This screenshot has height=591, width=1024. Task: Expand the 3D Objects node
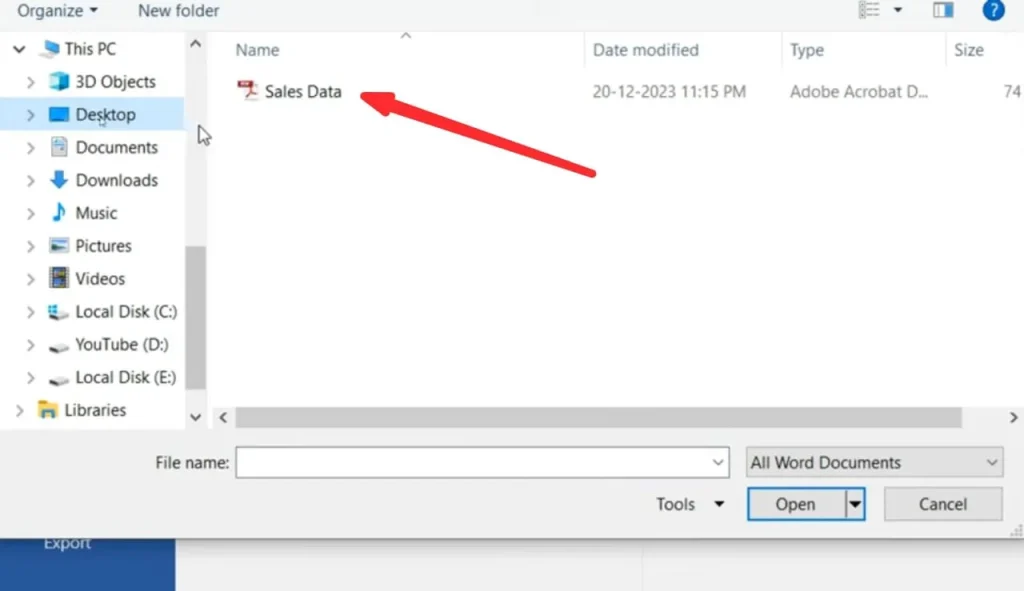click(30, 82)
